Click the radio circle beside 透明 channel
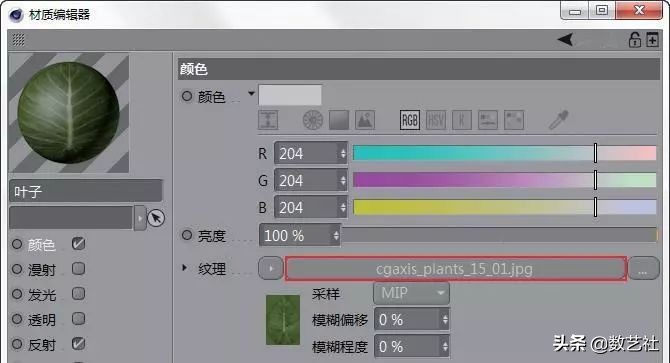Viewport: 670px width, 363px height. click(17, 319)
